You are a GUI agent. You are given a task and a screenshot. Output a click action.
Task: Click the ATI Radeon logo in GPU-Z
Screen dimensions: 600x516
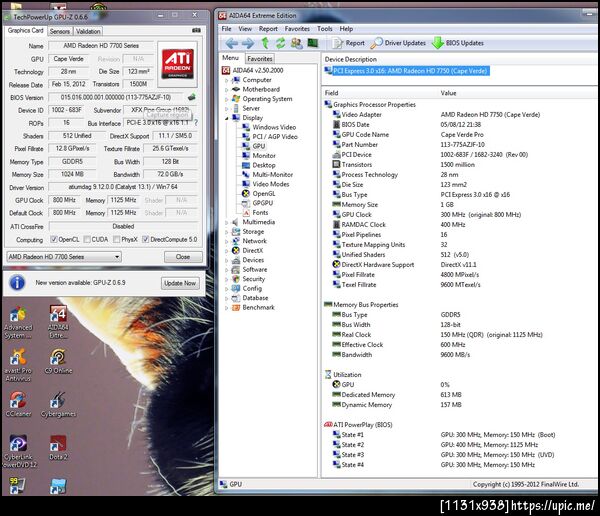(x=178, y=64)
